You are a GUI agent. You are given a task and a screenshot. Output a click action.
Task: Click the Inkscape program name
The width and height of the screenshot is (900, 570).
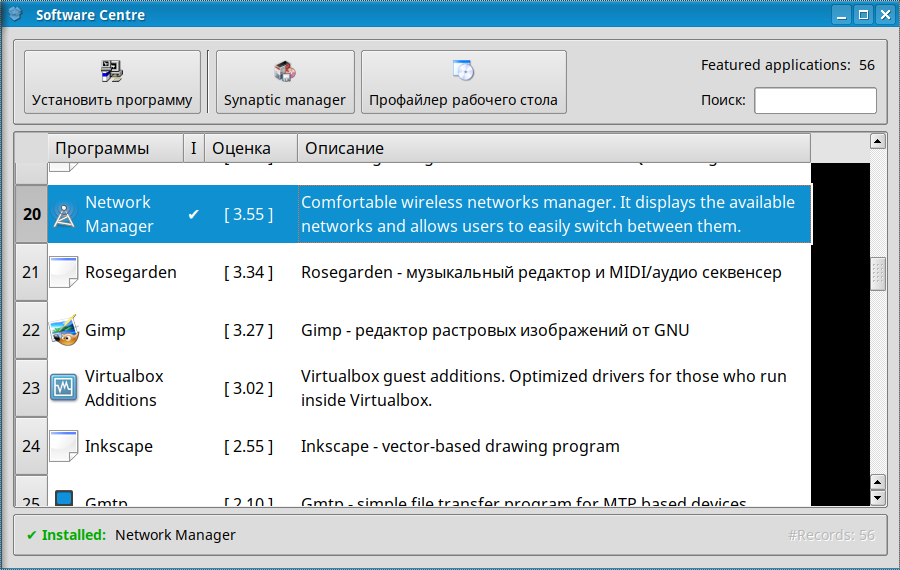pos(119,446)
